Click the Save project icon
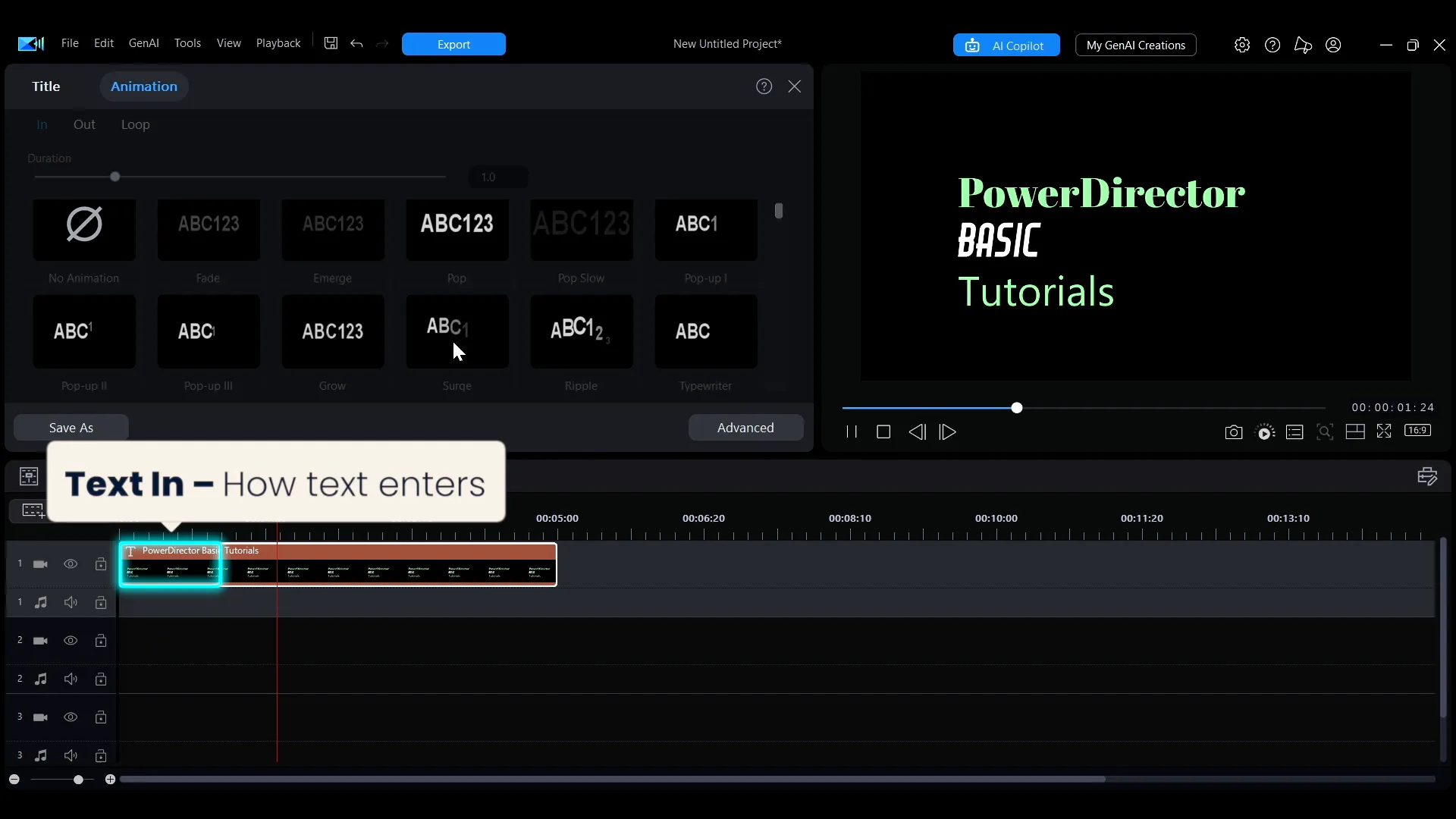The height and width of the screenshot is (819, 1456). pyautogui.click(x=331, y=43)
